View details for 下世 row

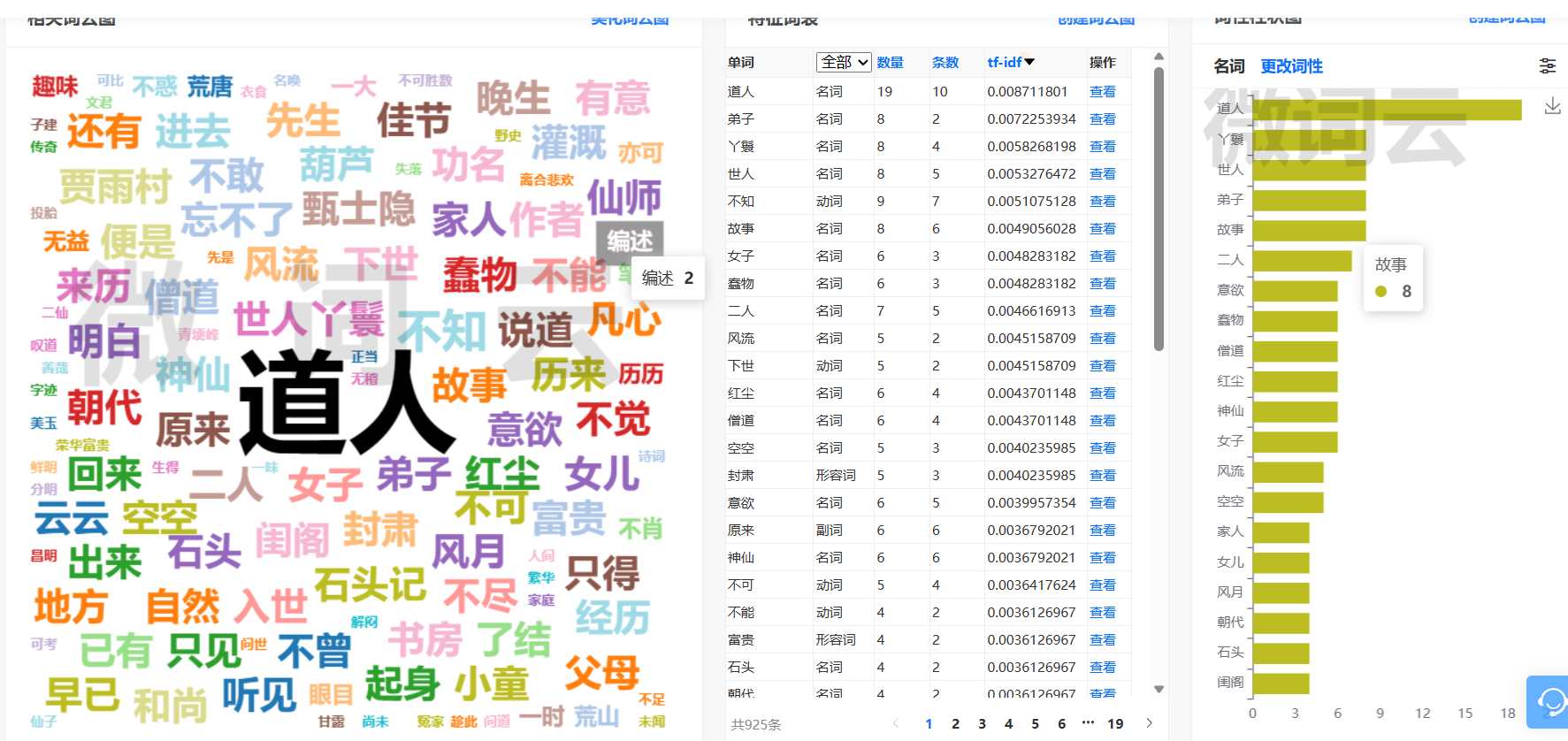coord(1103,365)
